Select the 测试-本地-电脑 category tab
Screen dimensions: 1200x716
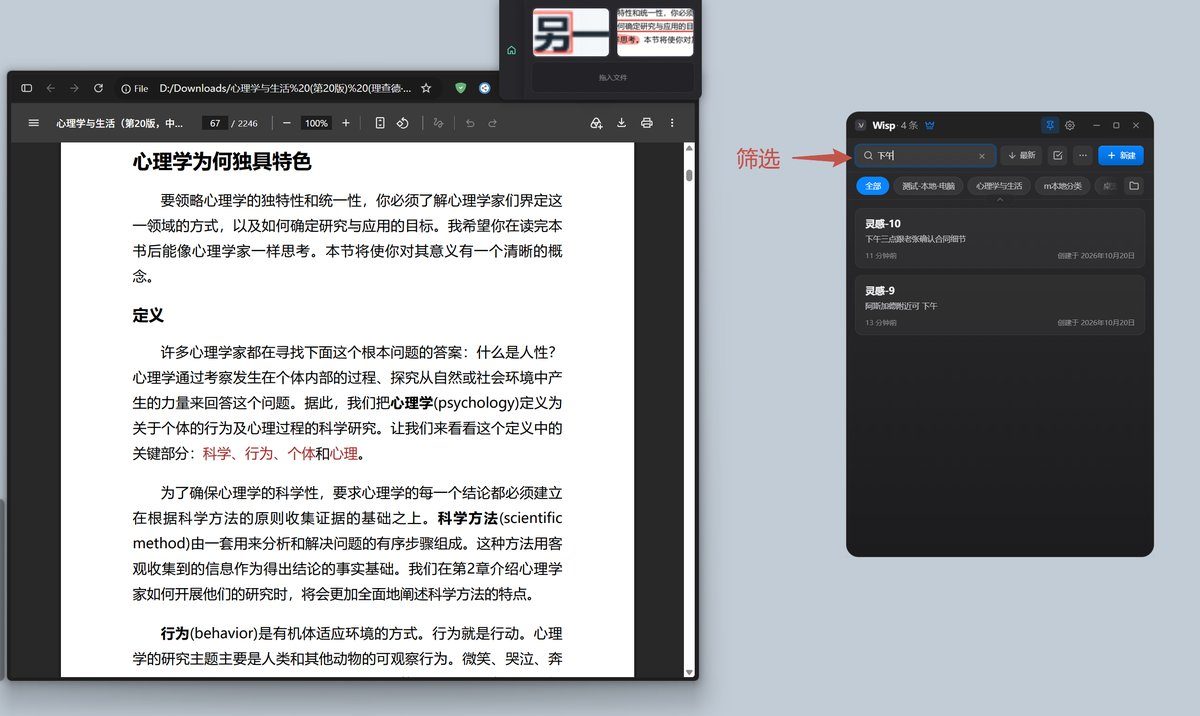(928, 186)
